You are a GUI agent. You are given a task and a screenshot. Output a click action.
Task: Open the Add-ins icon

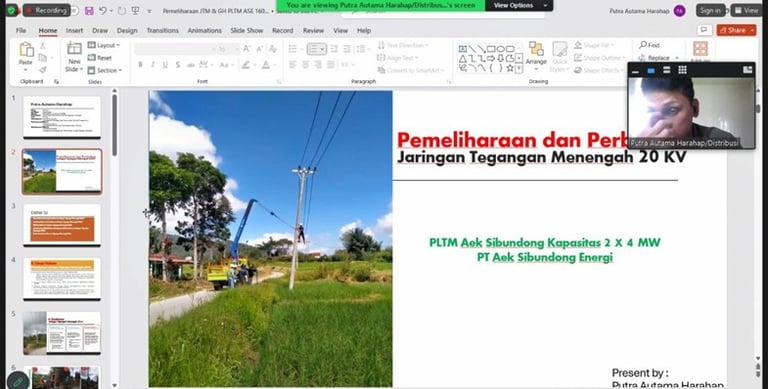(x=700, y=49)
